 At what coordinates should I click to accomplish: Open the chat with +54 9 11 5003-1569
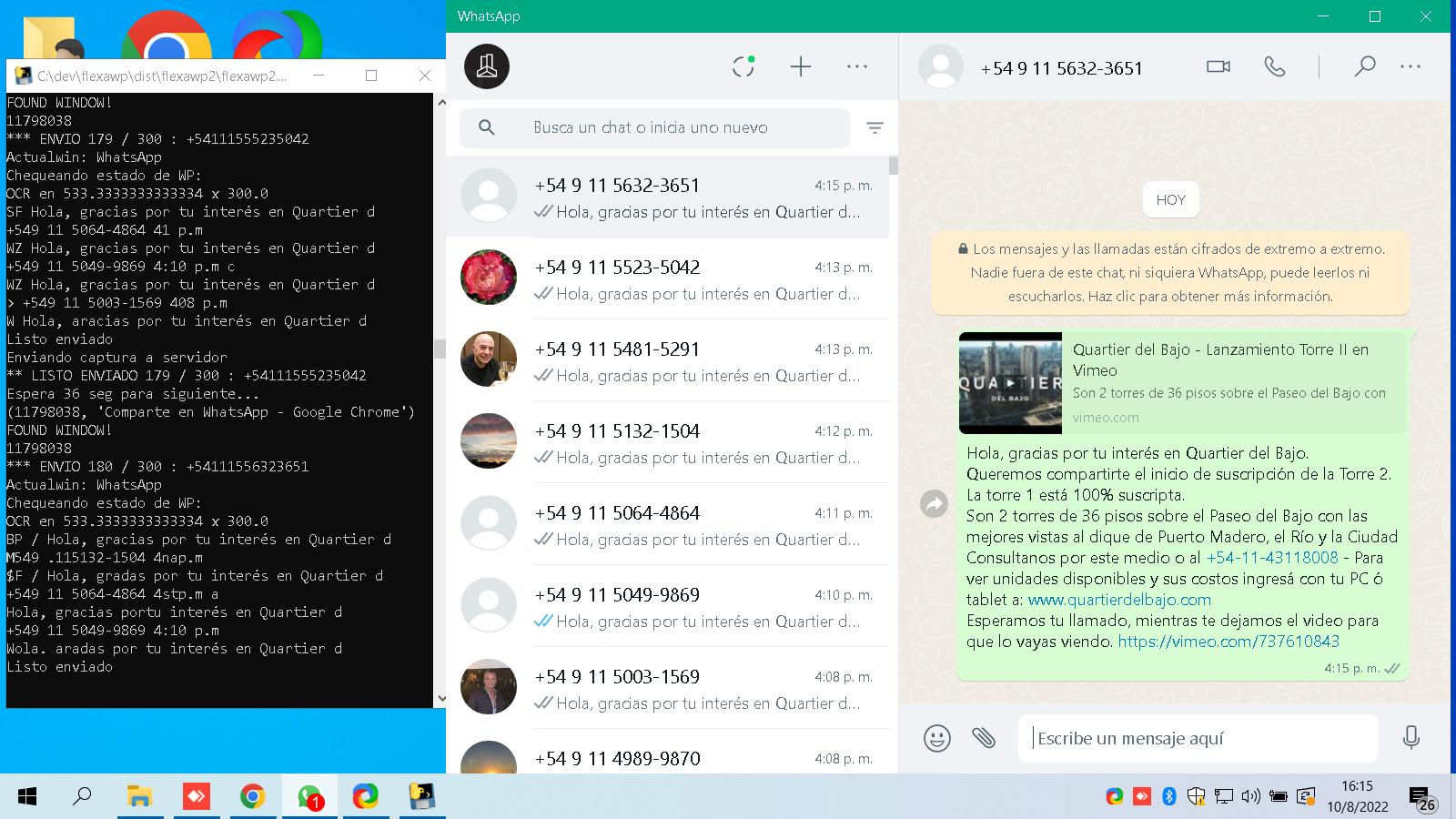[667, 688]
